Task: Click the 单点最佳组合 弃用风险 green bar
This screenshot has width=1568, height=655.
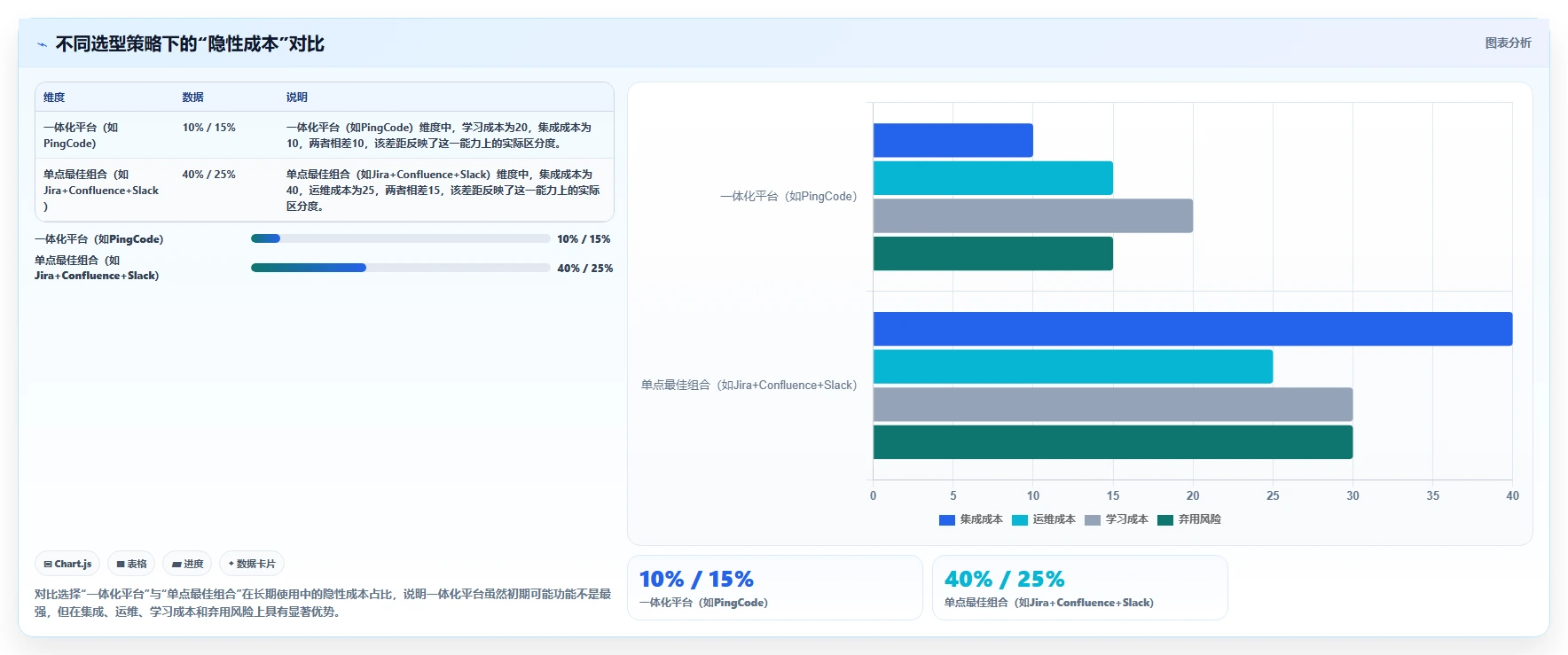Action: click(1113, 442)
